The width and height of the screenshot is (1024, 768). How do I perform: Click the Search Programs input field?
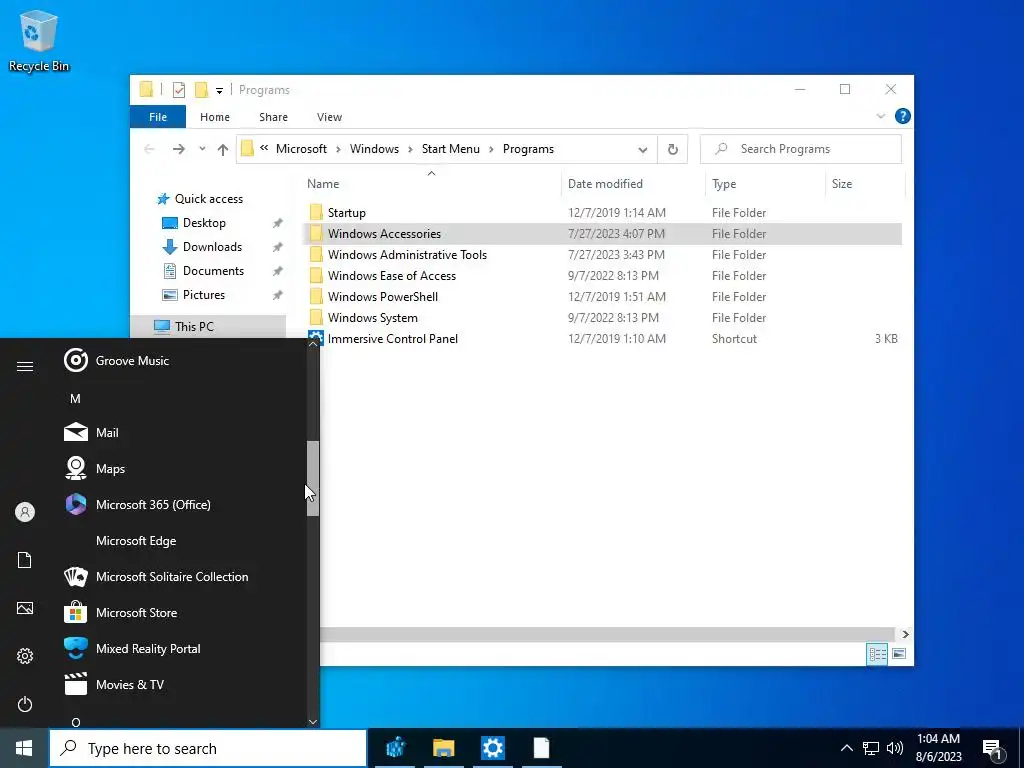pyautogui.click(x=801, y=149)
